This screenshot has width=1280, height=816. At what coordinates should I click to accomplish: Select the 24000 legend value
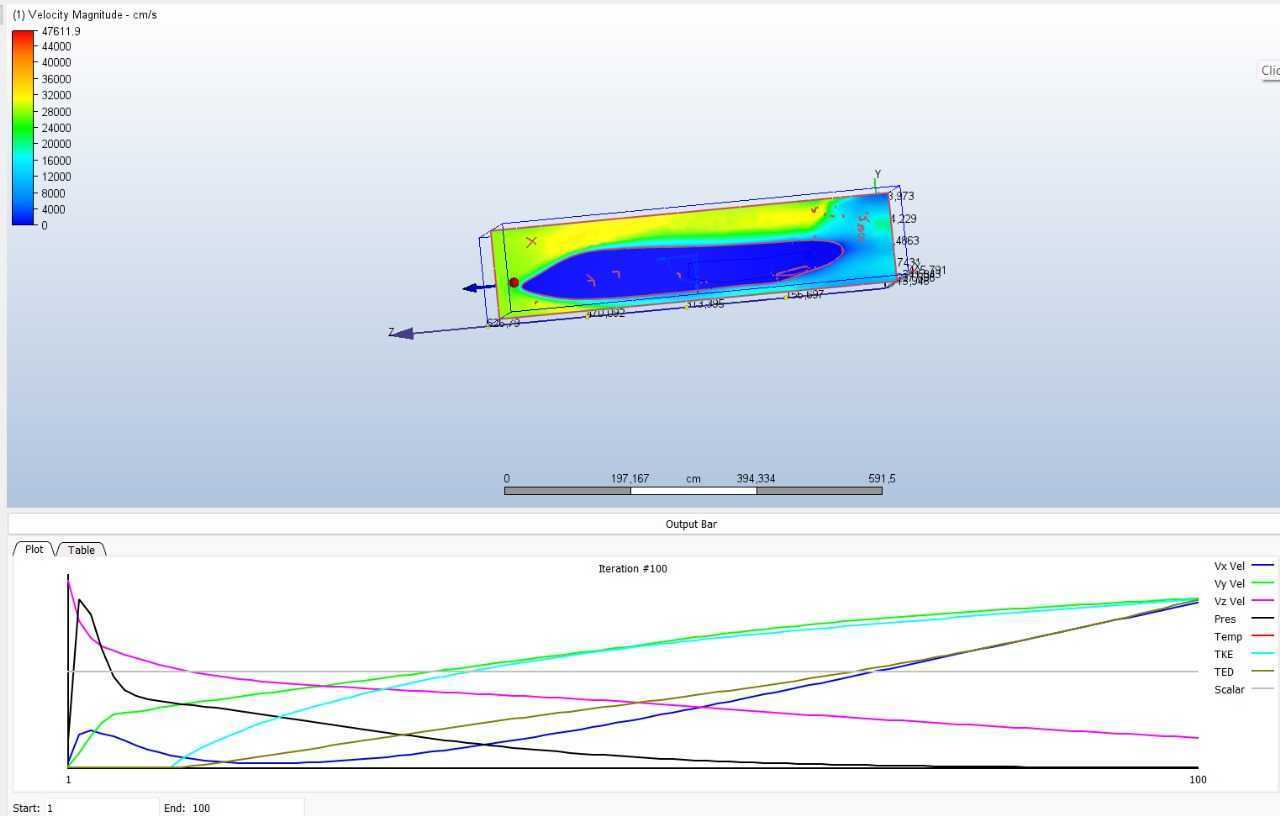56,128
